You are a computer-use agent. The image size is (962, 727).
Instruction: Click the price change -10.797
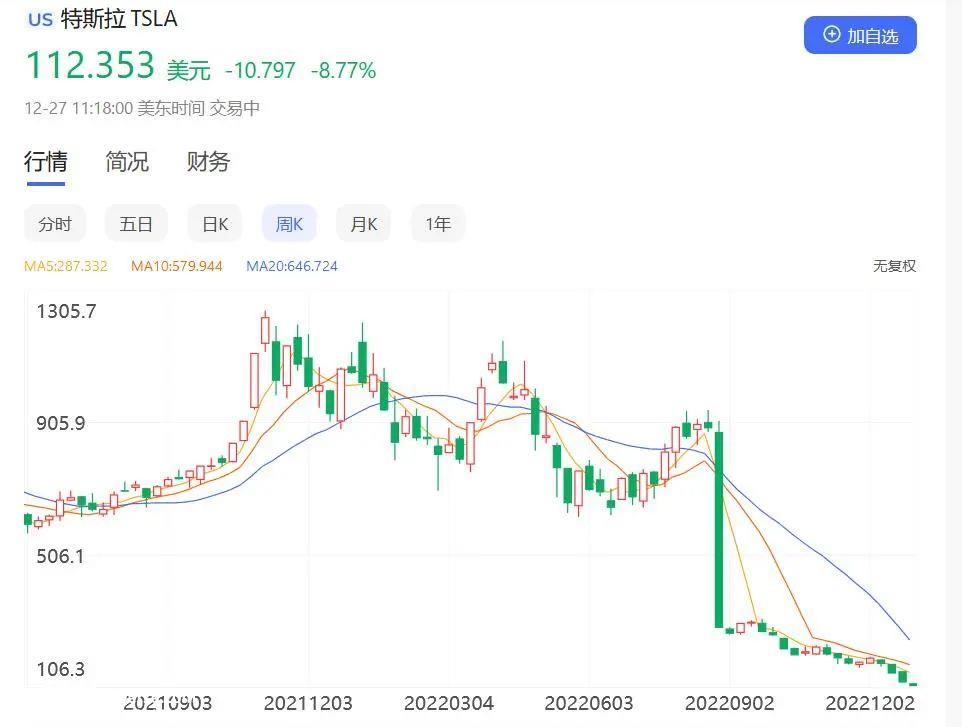click(x=260, y=70)
